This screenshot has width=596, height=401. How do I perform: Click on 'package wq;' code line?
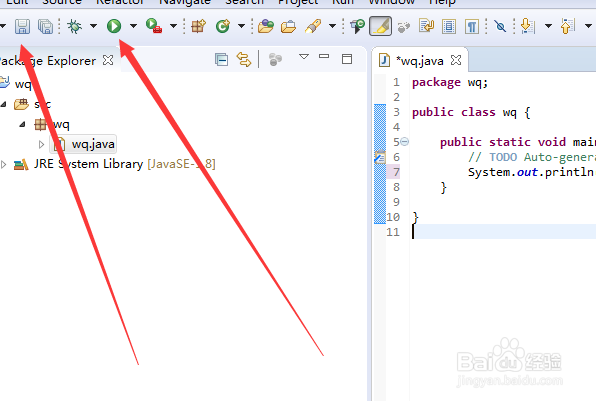click(450, 82)
